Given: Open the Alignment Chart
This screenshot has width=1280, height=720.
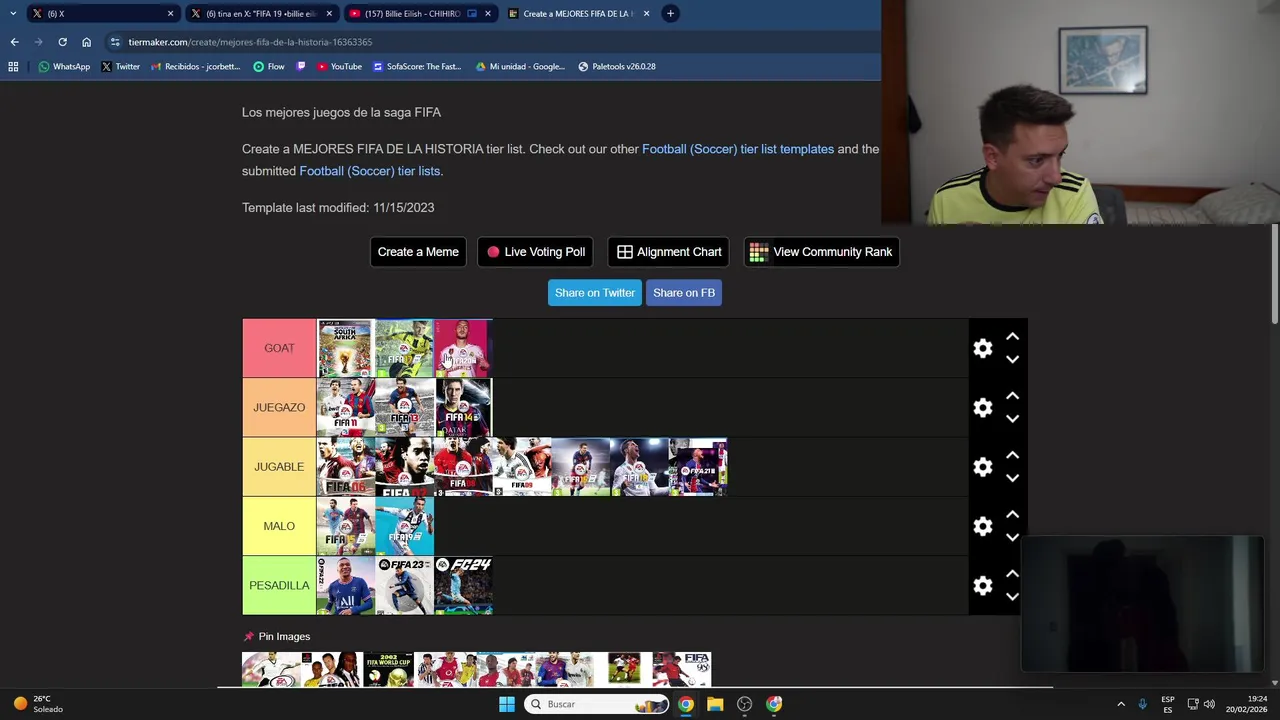Looking at the screenshot, I should (x=668, y=252).
